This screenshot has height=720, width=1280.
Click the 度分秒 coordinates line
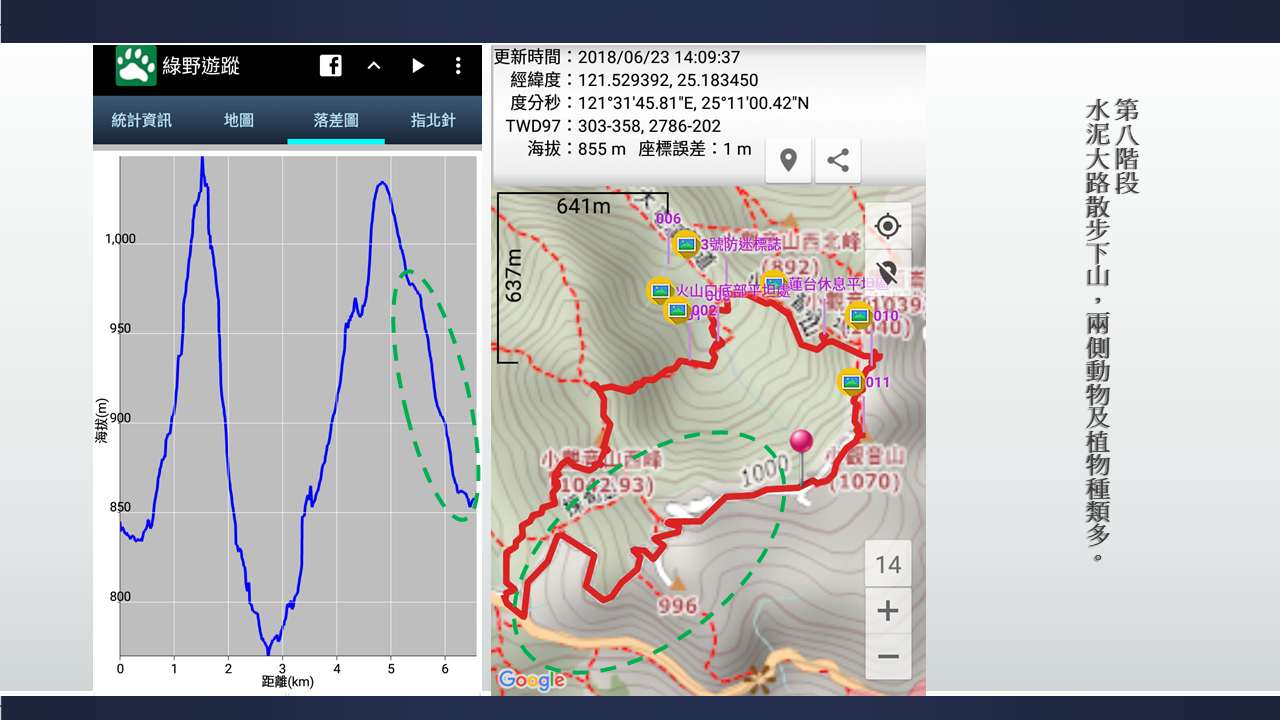tap(660, 103)
